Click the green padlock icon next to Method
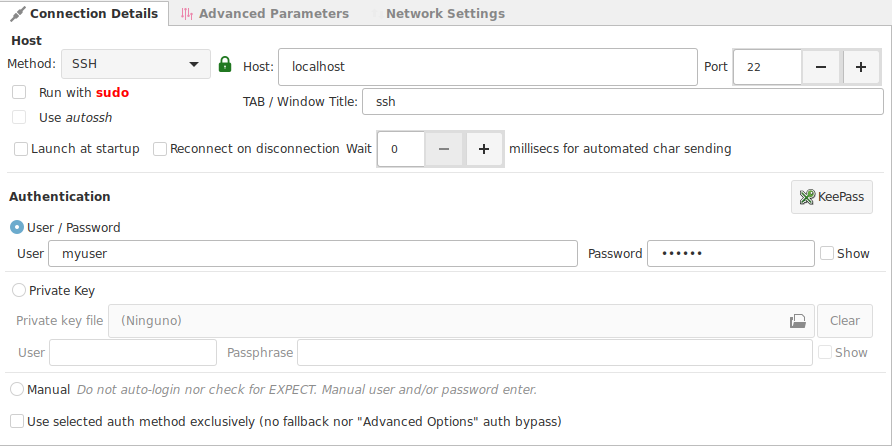892x446 pixels. click(225, 64)
